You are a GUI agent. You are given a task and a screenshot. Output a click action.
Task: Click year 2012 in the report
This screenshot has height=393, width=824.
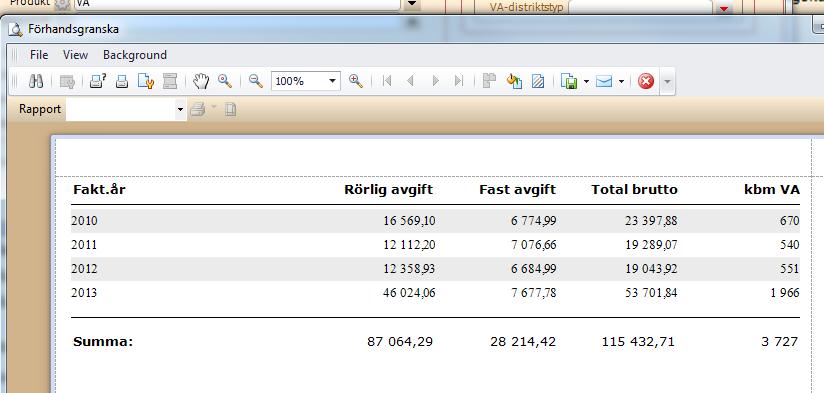[84, 269]
